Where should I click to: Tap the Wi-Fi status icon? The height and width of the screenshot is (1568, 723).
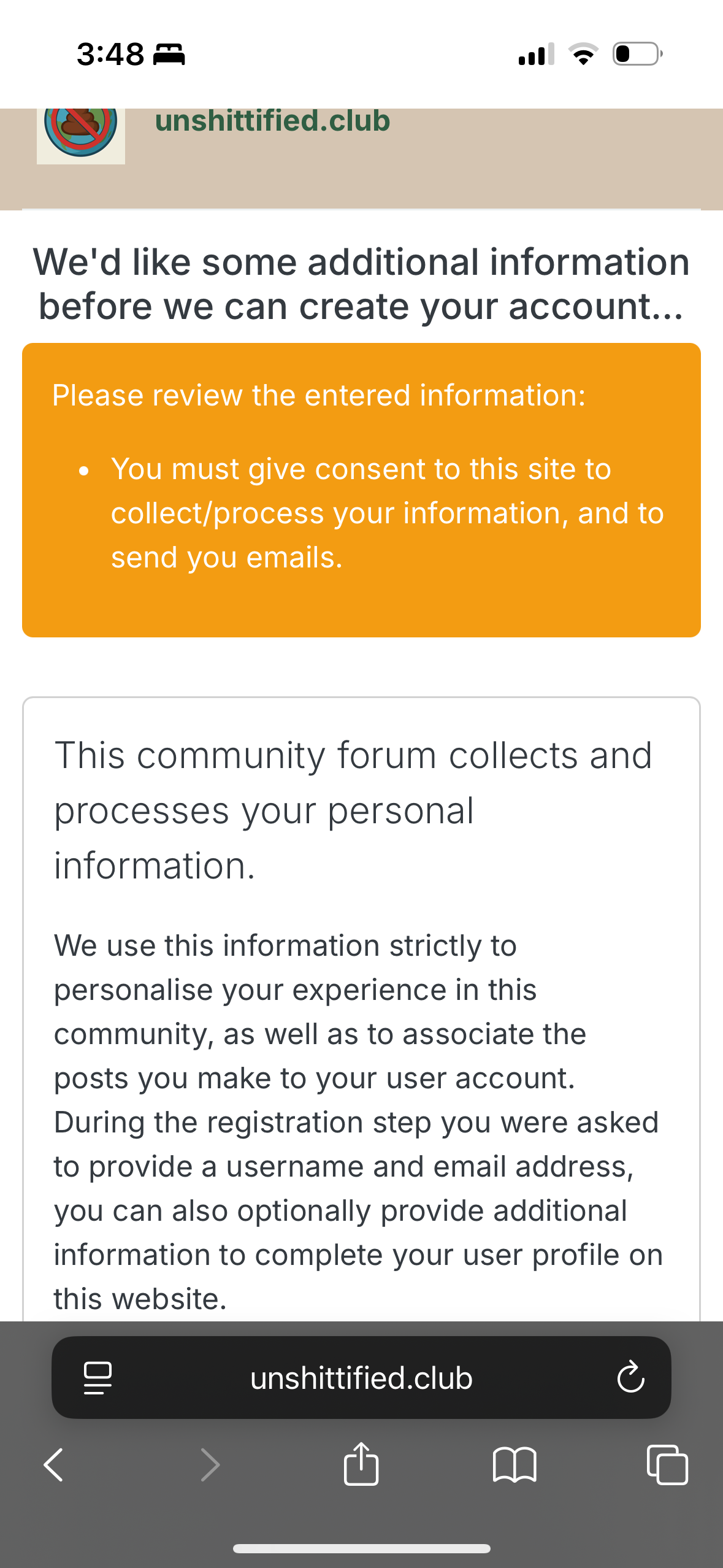(583, 54)
